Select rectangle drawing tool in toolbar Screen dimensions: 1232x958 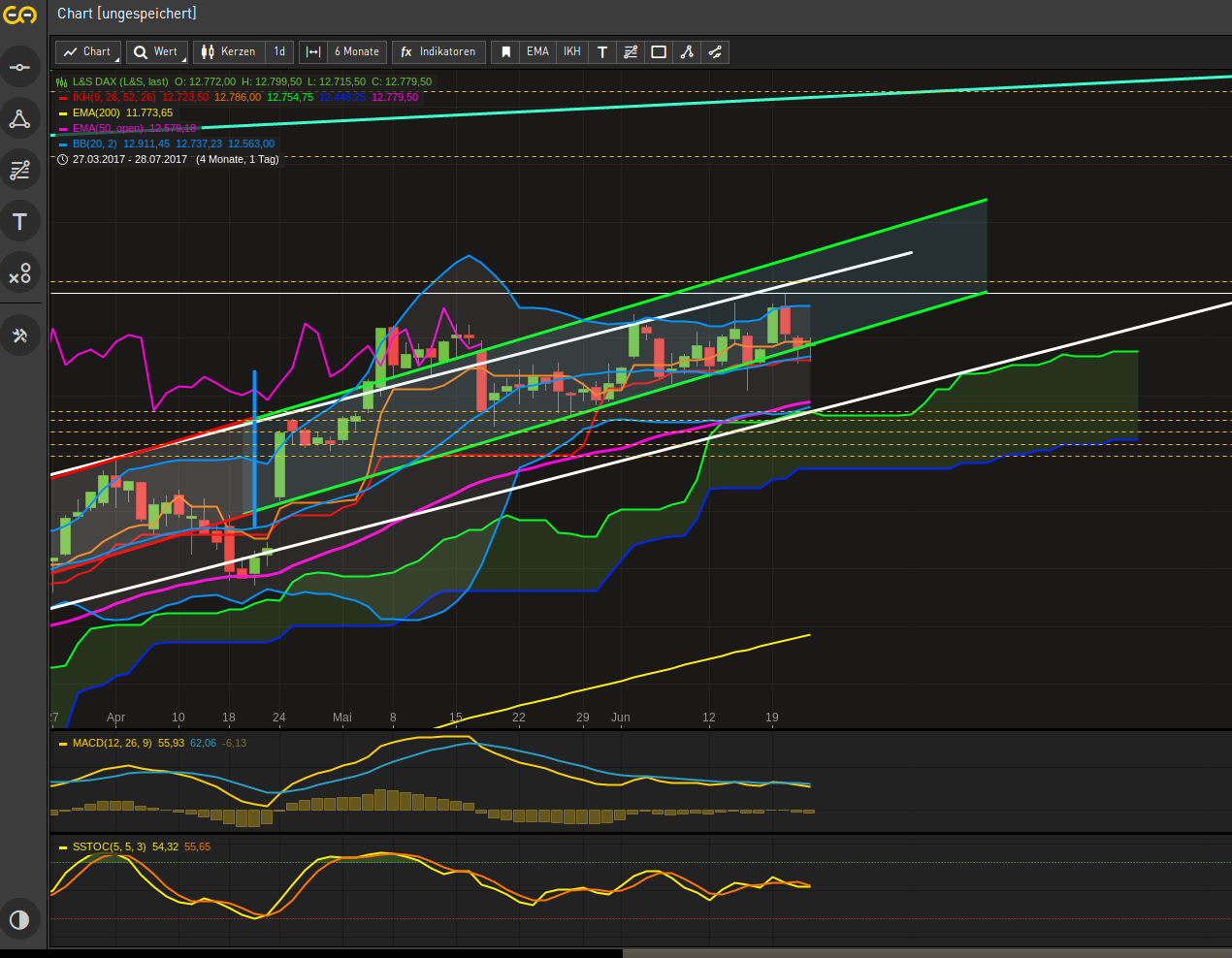(659, 52)
